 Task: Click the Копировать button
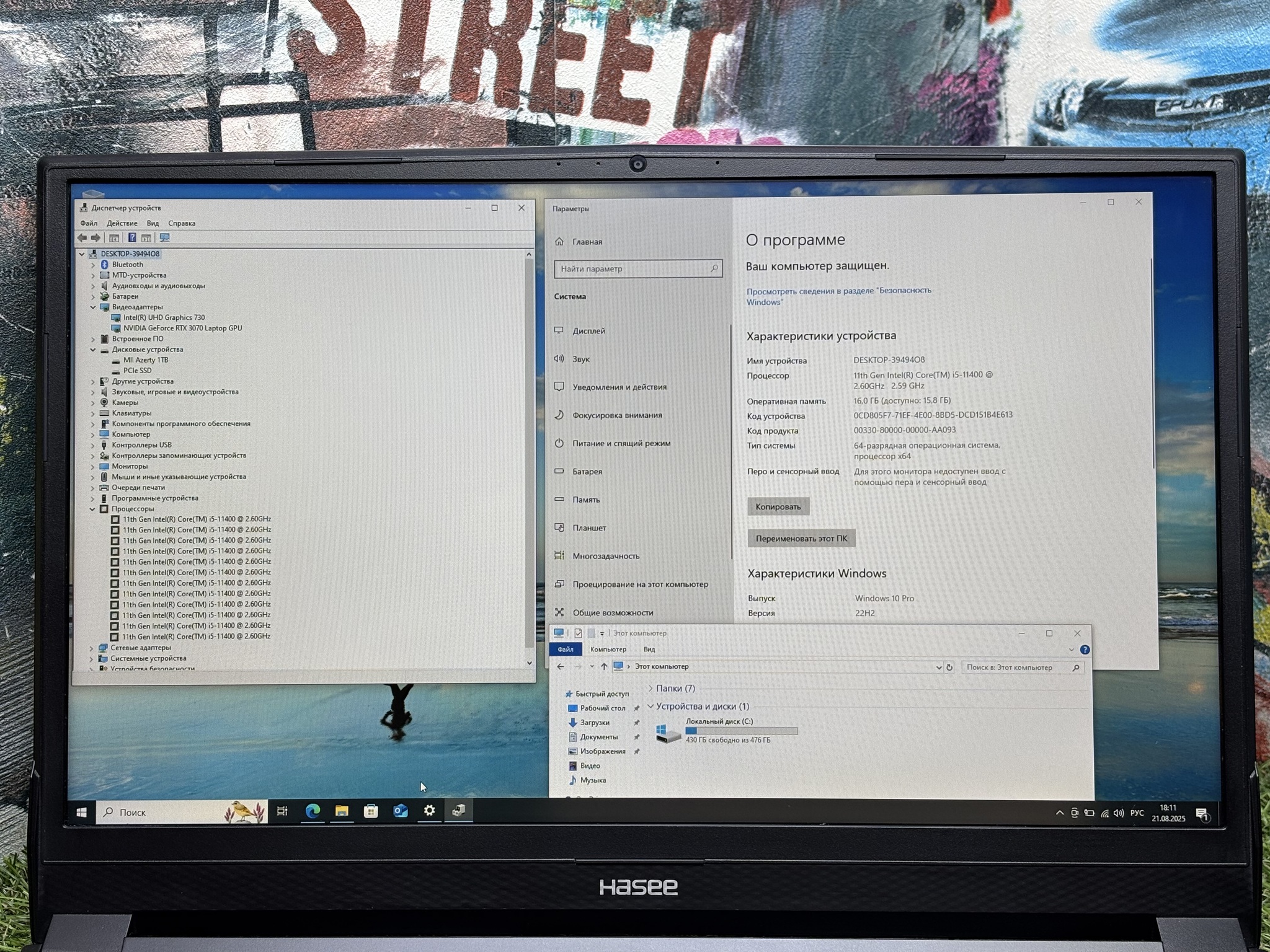(x=778, y=506)
